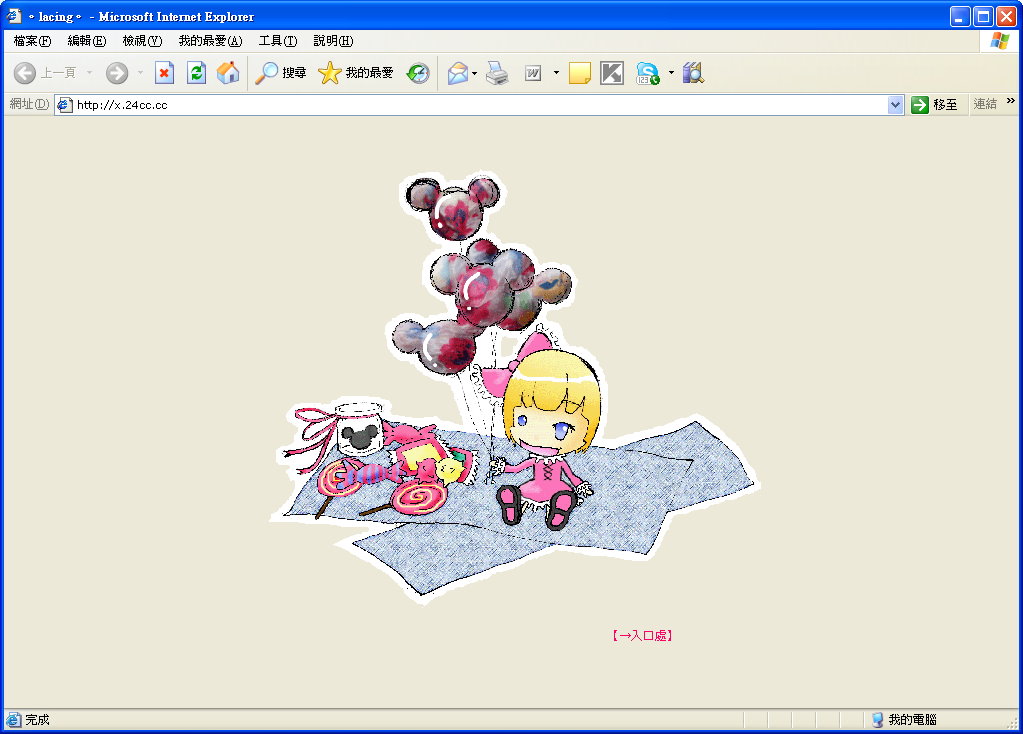Stop page loading with red X icon

(x=164, y=73)
